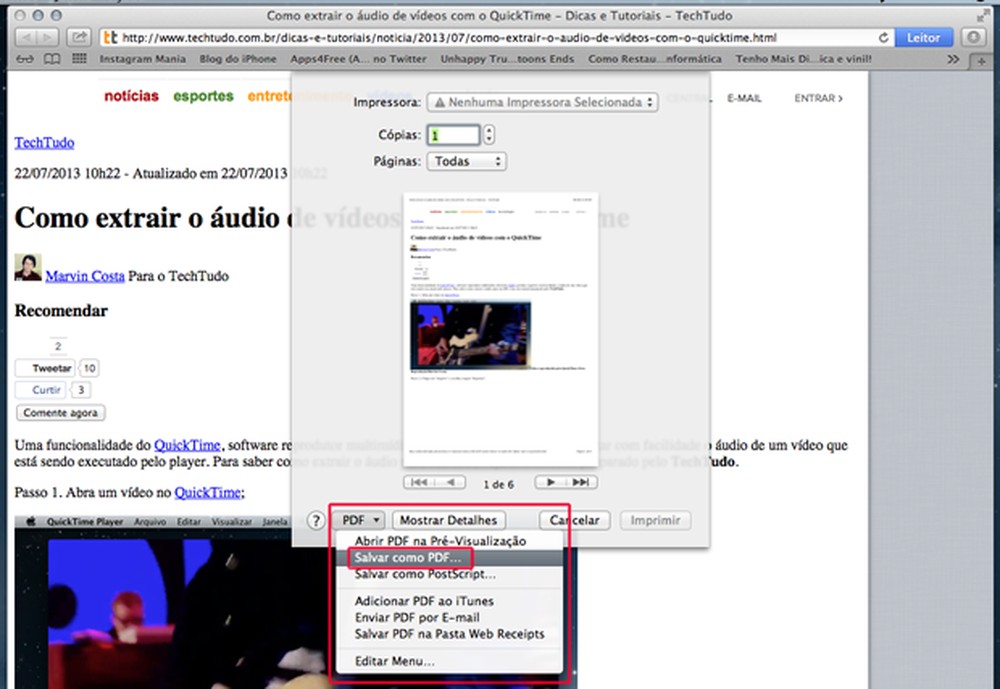Open the Unhappy Tru...toons Ends bookmark
The width and height of the screenshot is (1000, 689).
coord(507,59)
